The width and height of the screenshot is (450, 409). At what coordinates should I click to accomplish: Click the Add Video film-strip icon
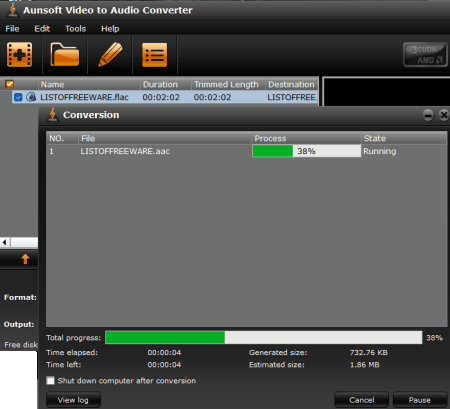tap(19, 55)
